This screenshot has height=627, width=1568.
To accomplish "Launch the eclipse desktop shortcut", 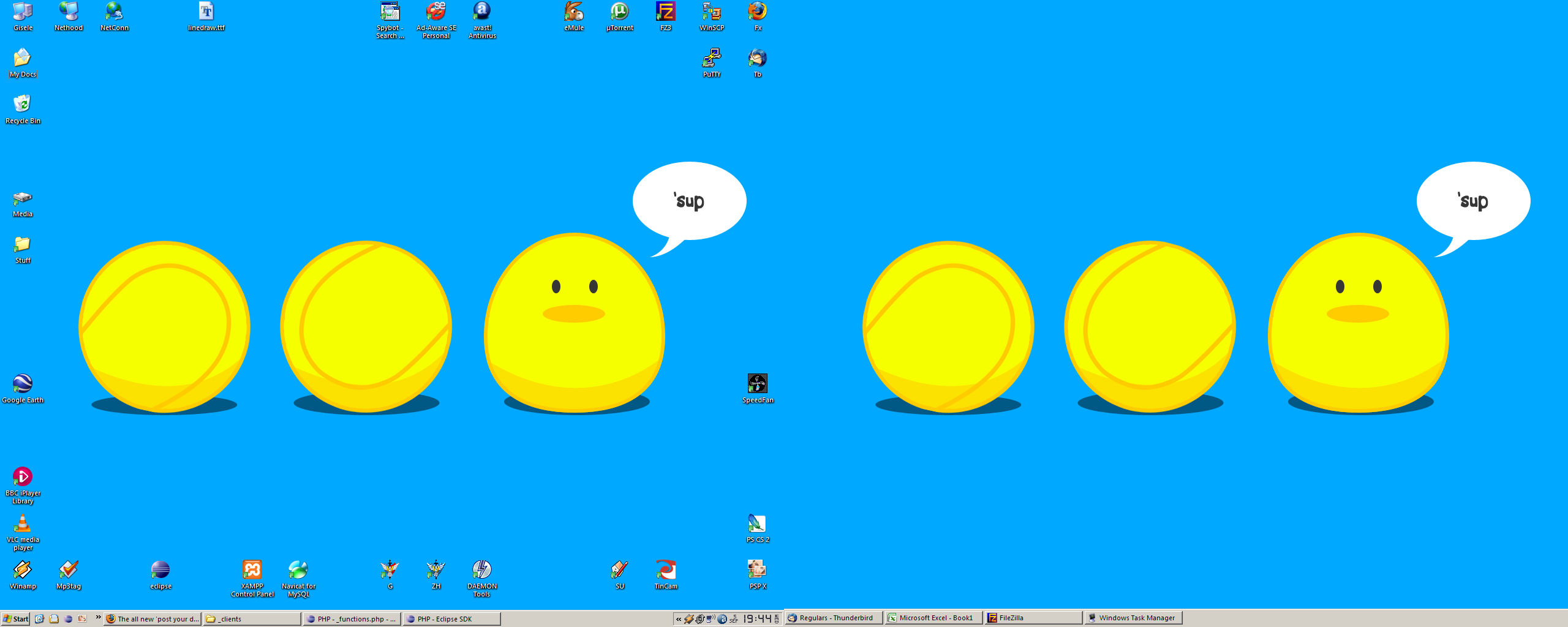I will point(160,575).
